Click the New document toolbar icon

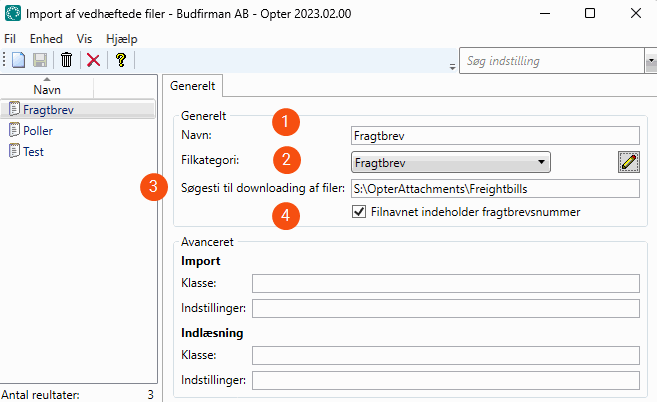click(x=19, y=60)
